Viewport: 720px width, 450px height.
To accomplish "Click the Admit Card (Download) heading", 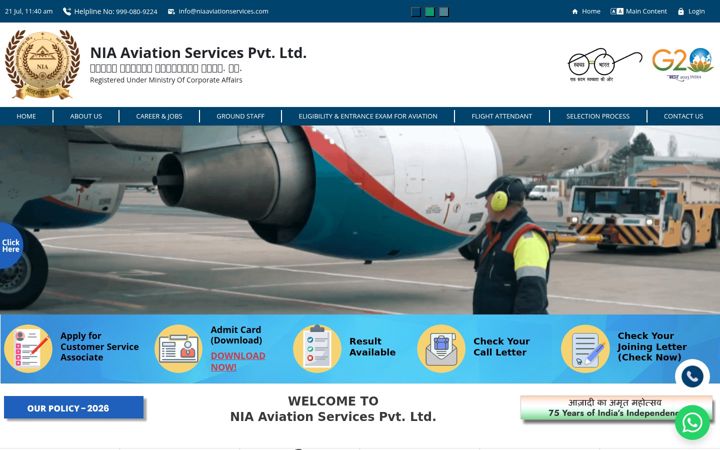I will point(236,335).
